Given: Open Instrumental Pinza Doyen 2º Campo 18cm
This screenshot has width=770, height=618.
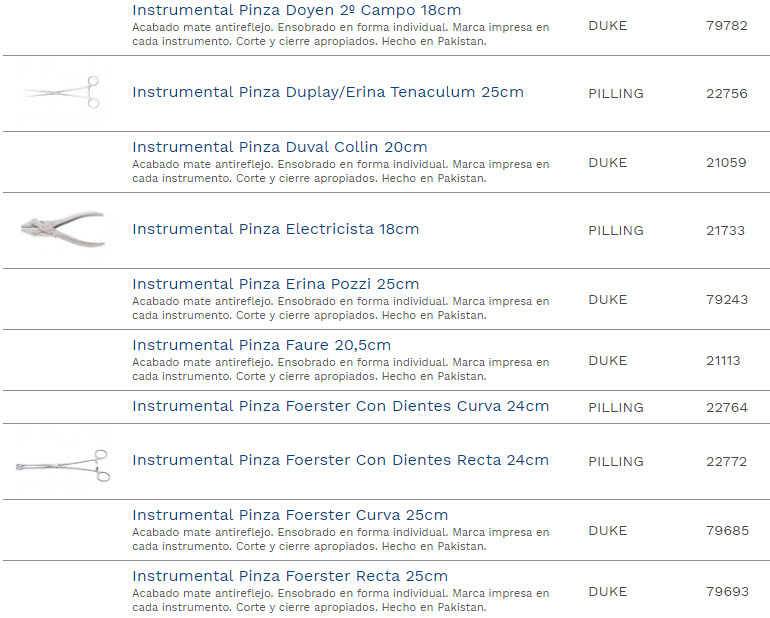Looking at the screenshot, I should (296, 10).
